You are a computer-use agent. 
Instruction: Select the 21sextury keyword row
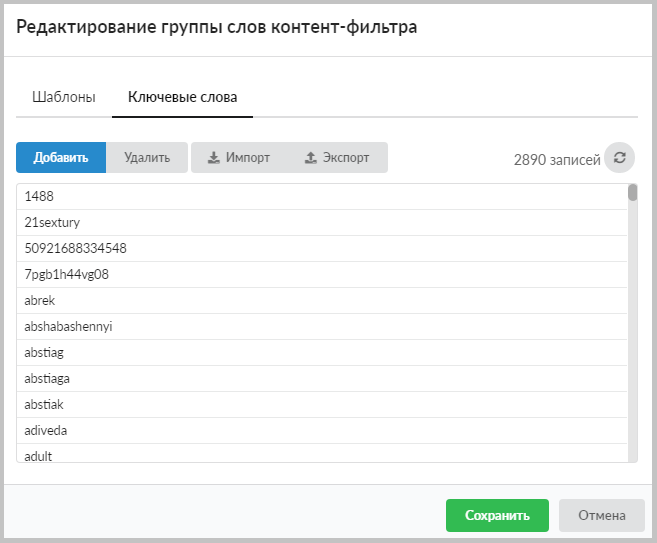[x=322, y=222]
